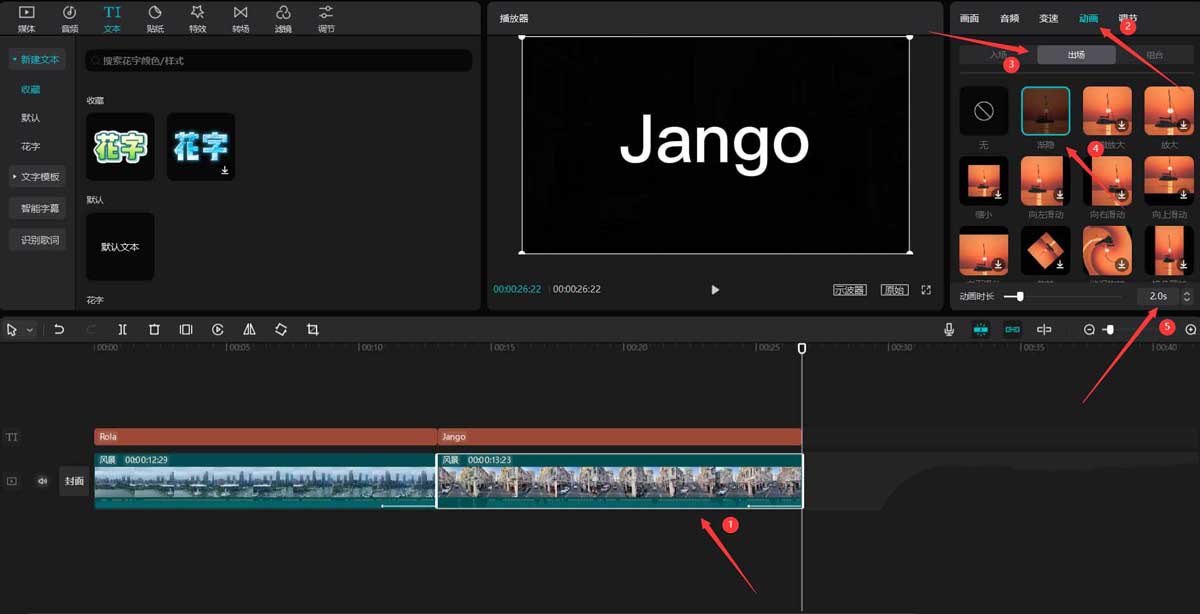Toggle the 示波器 scope display

point(849,290)
